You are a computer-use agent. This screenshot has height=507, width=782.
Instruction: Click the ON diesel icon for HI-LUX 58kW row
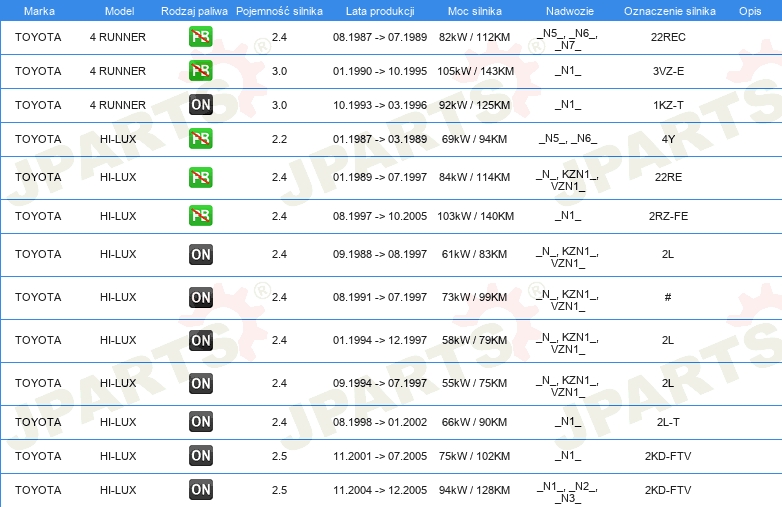pyautogui.click(x=200, y=340)
